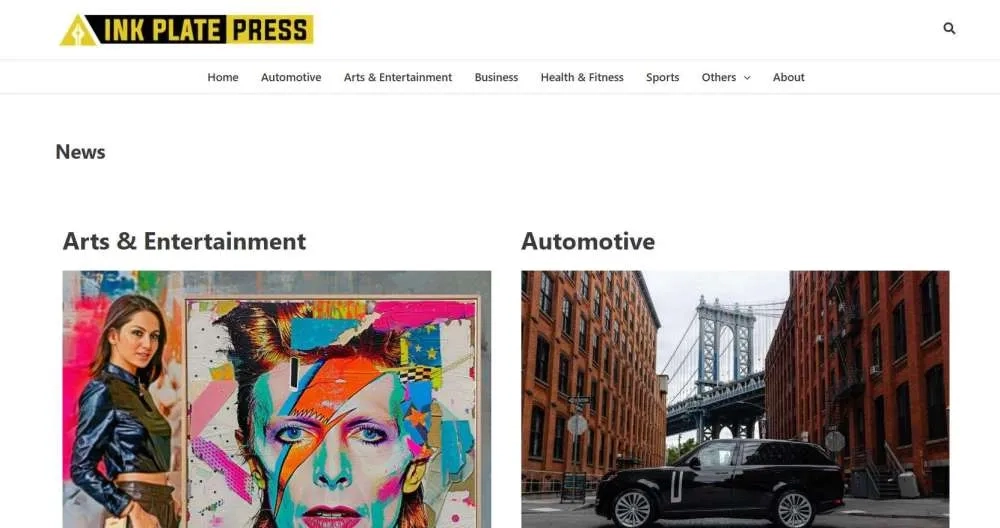Viewport: 1000px width, 528px height.
Task: Go to the Home menu item
Action: [x=223, y=77]
